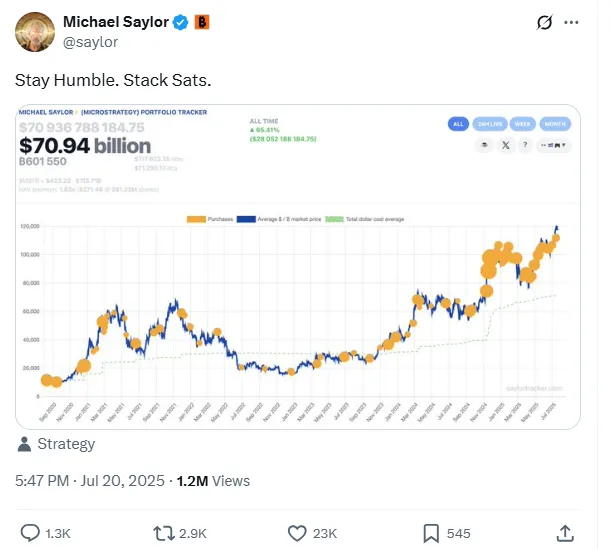
Task: Click the X share icon in tracker
Action: click(x=505, y=146)
